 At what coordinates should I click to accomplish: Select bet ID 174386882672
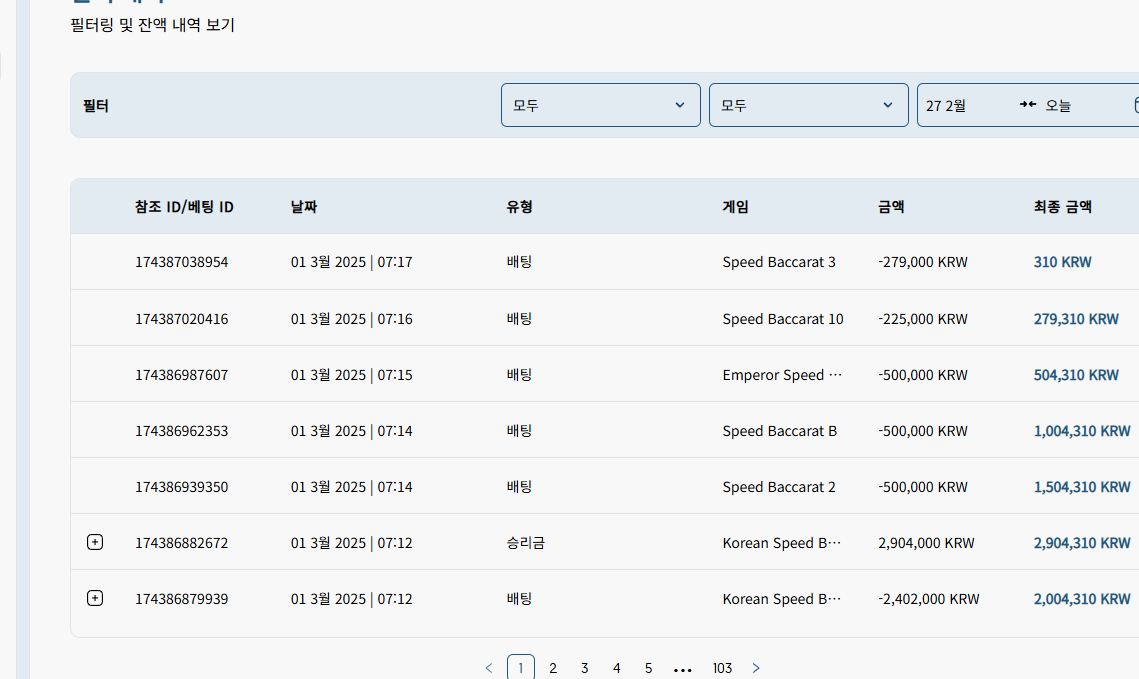(182, 542)
